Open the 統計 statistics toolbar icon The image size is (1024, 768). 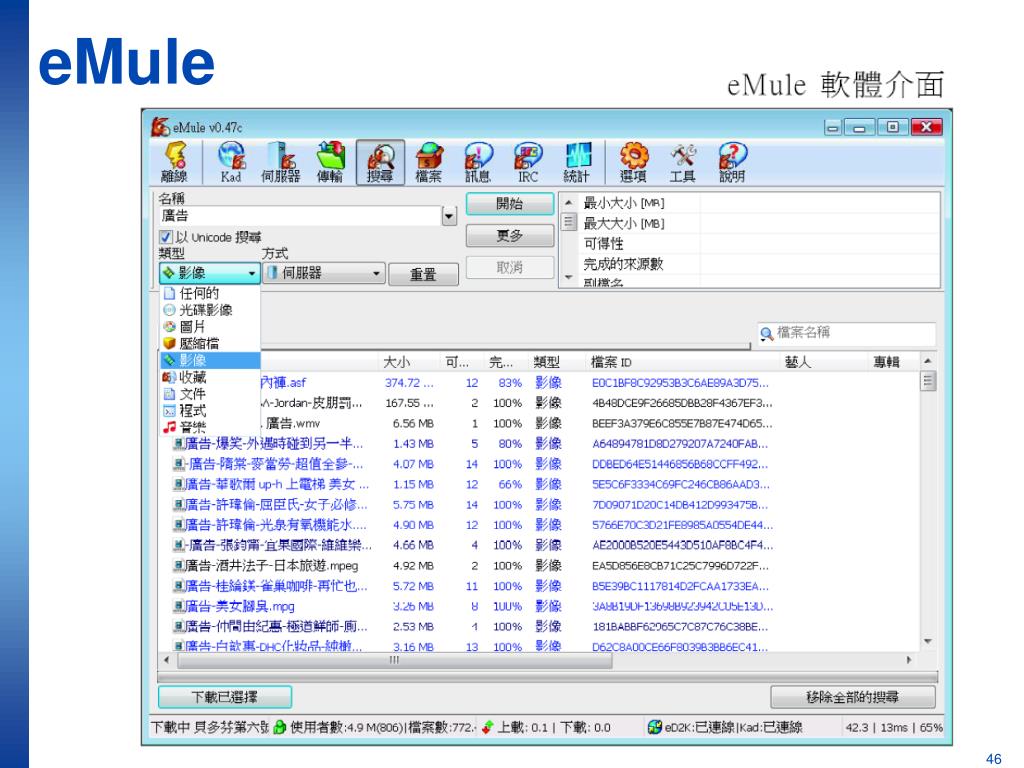577,162
